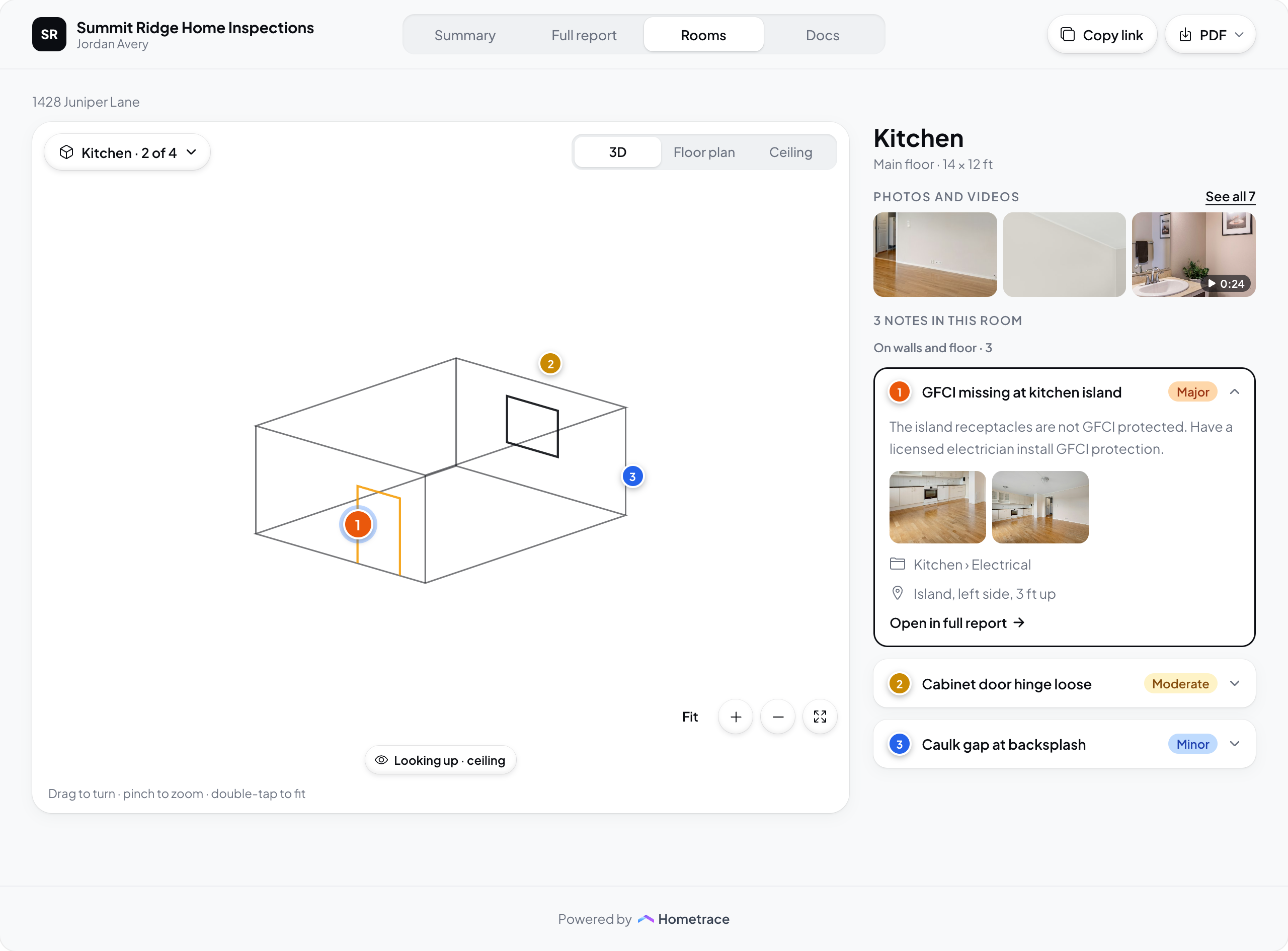Click the Copy link button
The height and width of the screenshot is (951, 1288).
[x=1101, y=35]
